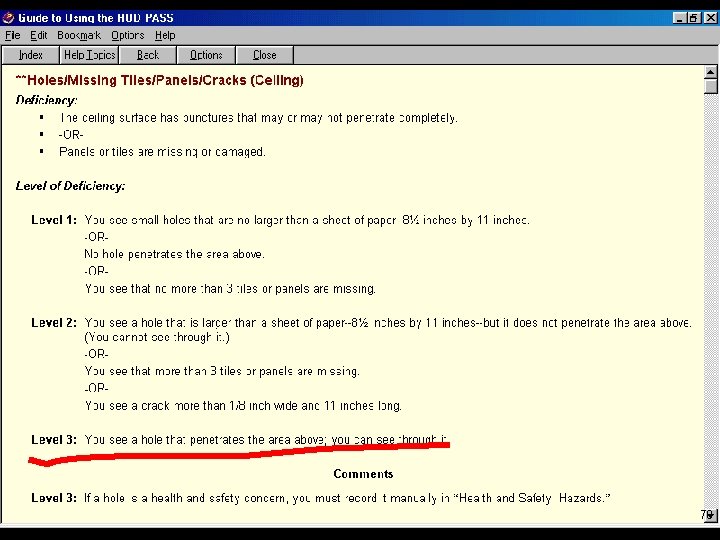Open the Options menu in menu bar
The width and height of the screenshot is (720, 540).
coord(128,35)
